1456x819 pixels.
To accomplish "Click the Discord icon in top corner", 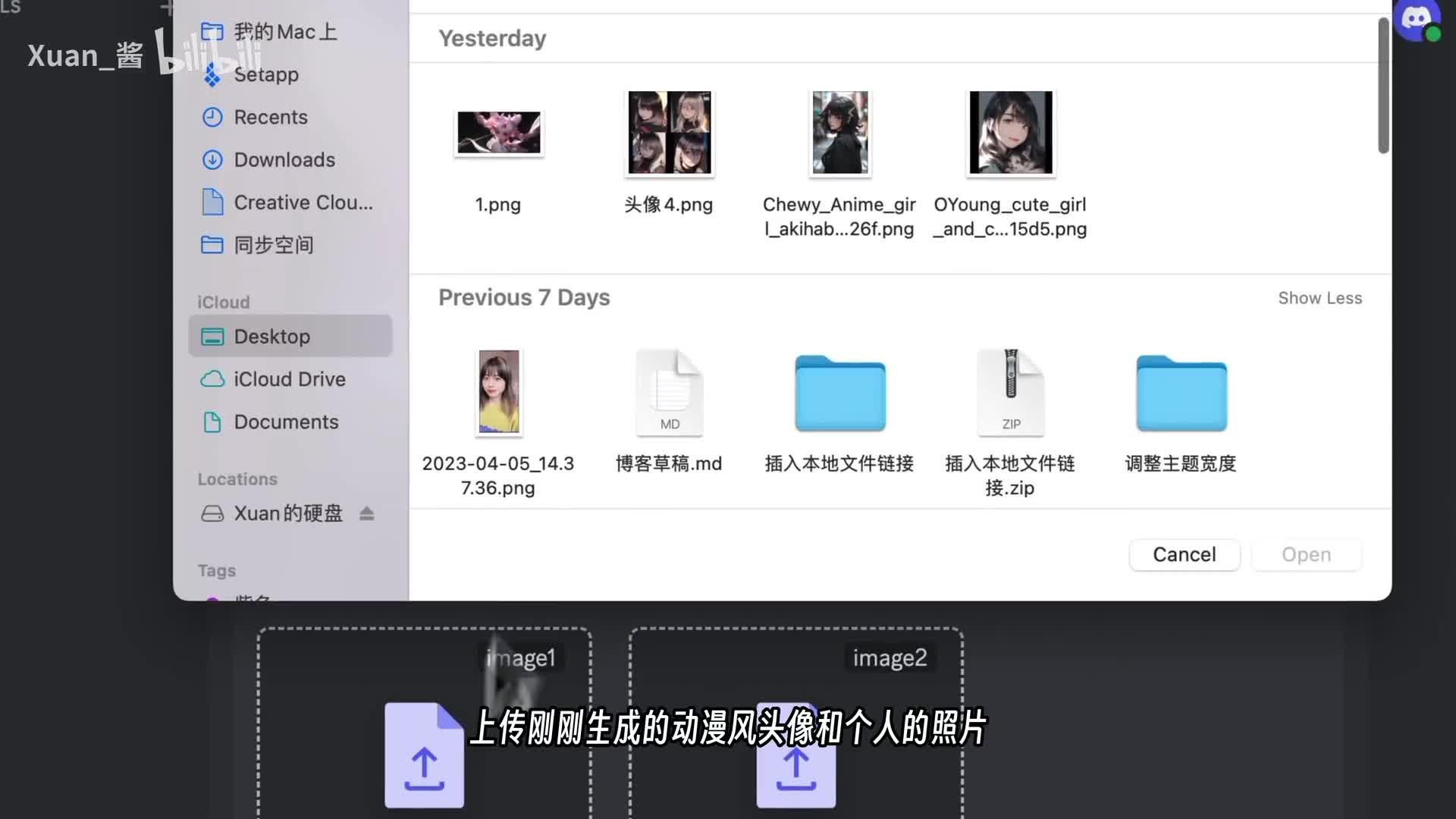I will 1417,20.
